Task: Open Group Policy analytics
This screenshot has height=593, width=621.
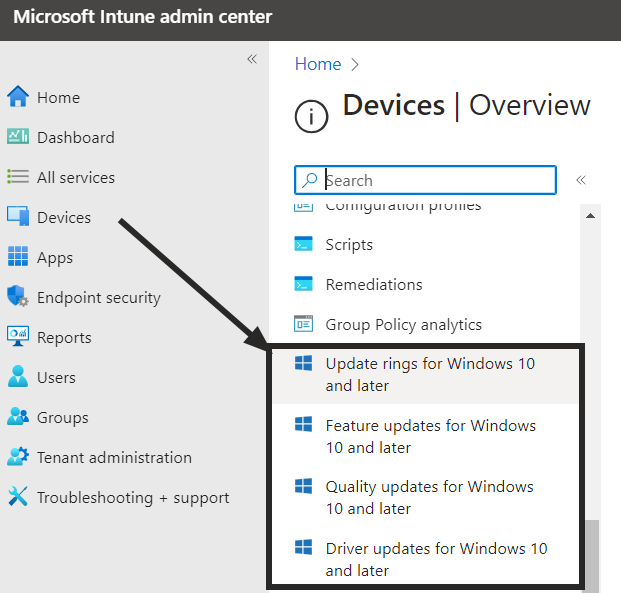Action: click(404, 325)
